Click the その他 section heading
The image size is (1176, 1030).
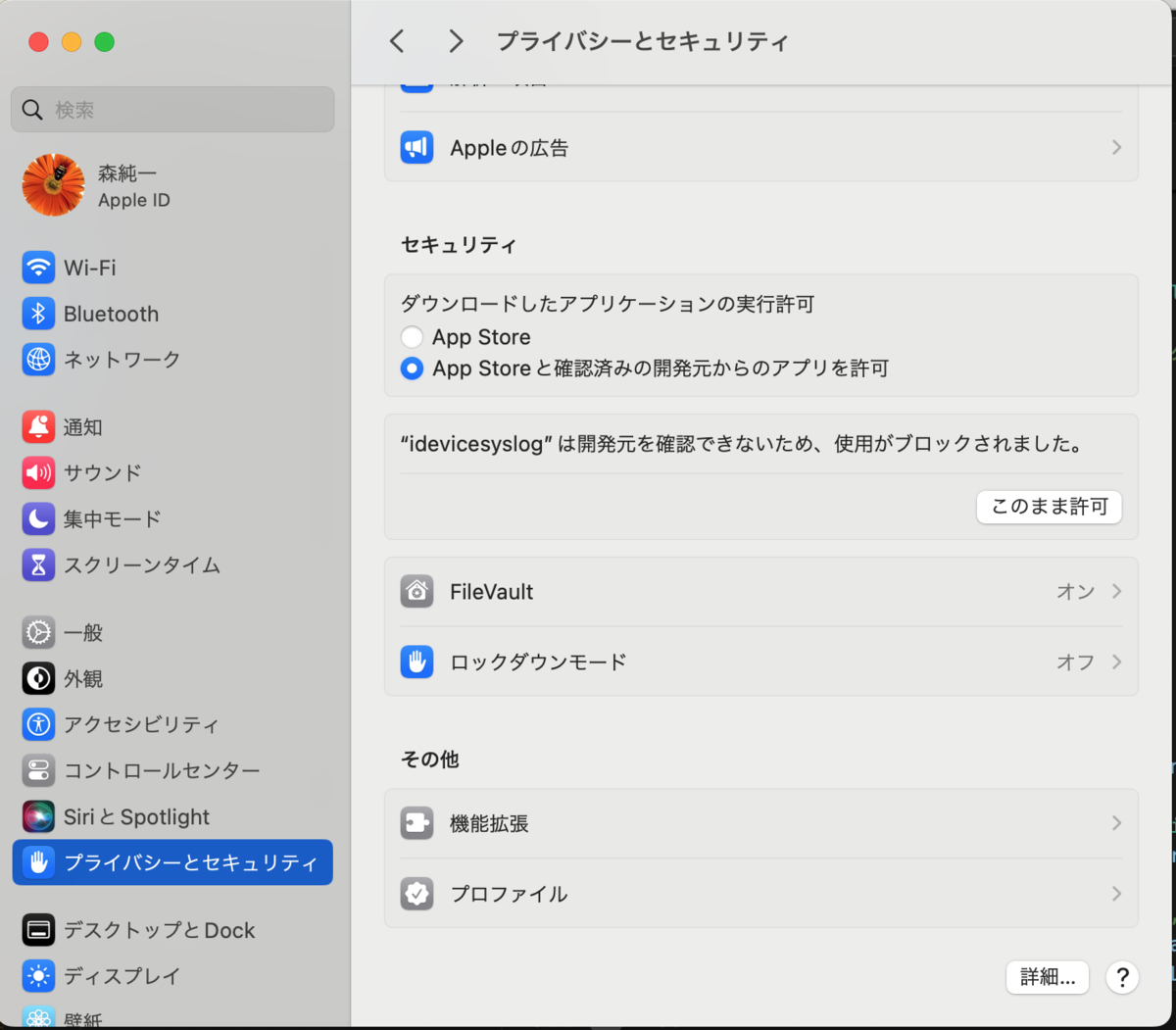pyautogui.click(x=429, y=760)
